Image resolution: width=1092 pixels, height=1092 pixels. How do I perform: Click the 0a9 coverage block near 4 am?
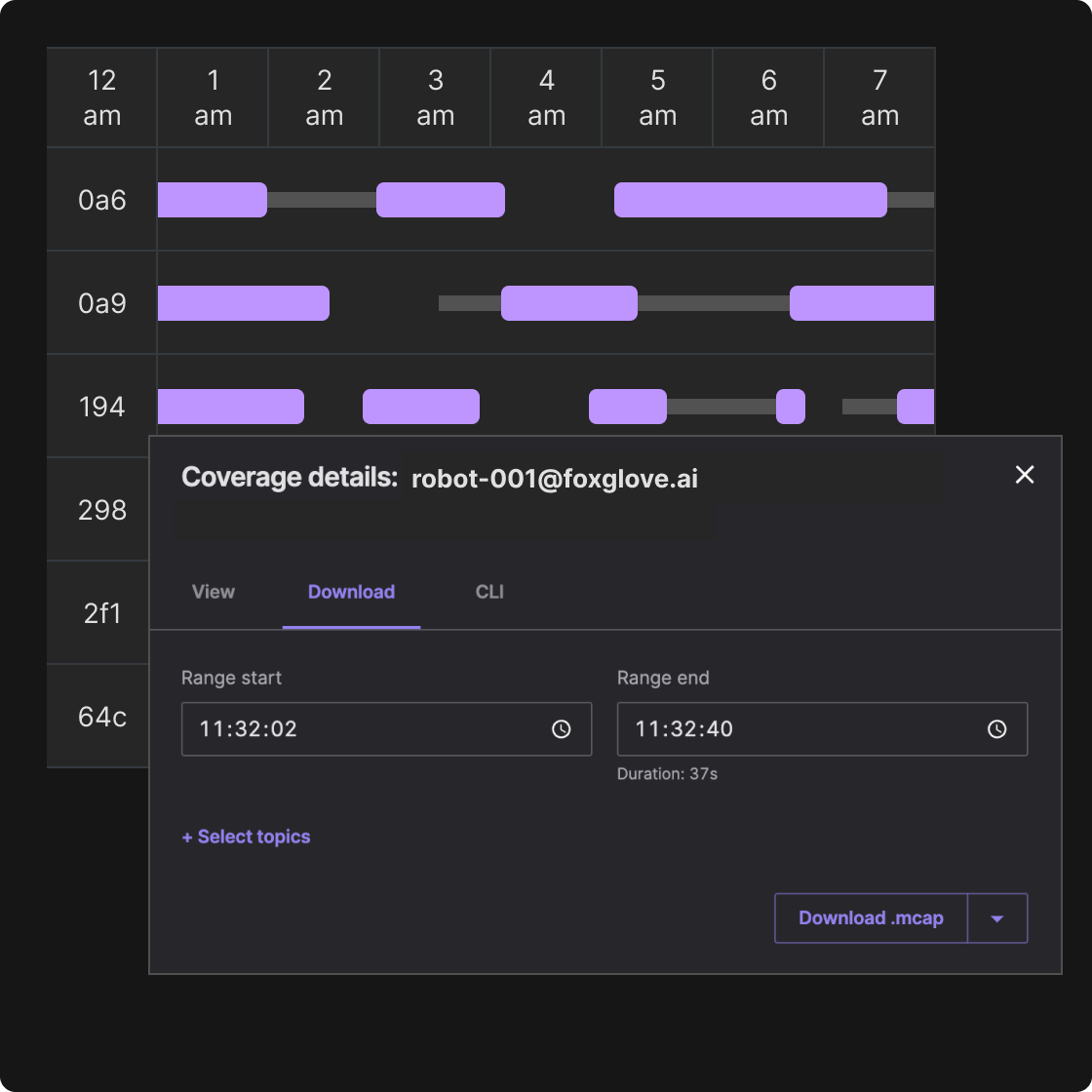(568, 303)
